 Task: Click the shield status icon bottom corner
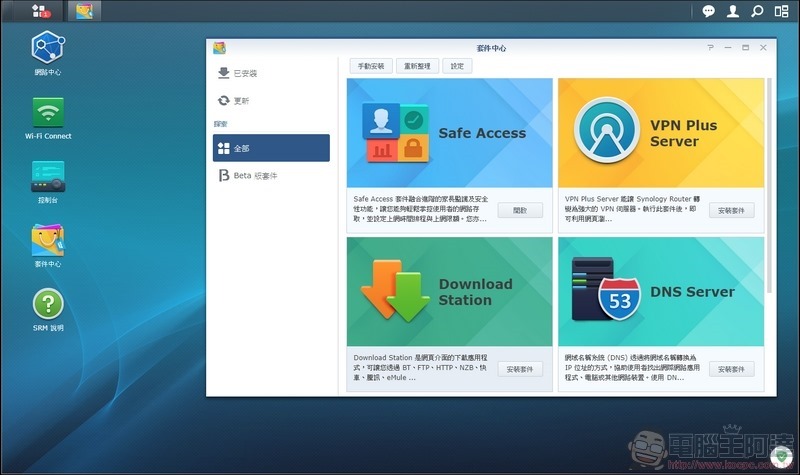781,456
